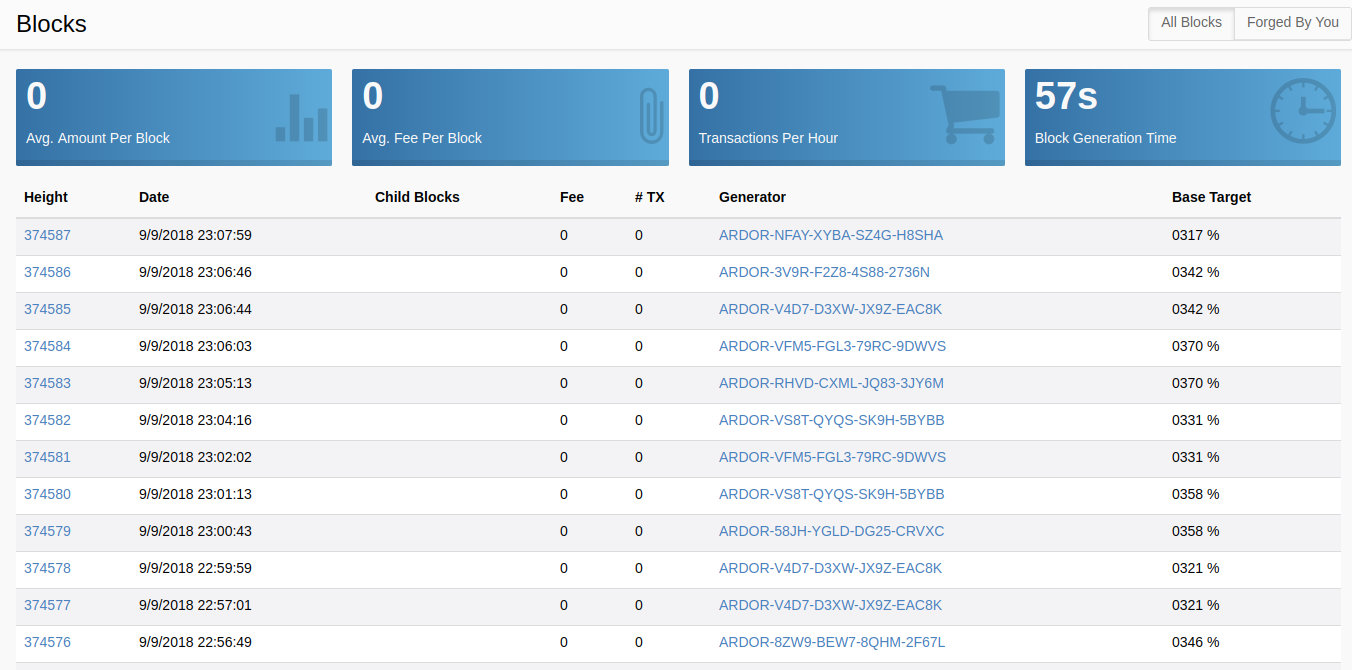Open block height 374576
Viewport: 1352px width, 670px height.
click(x=47, y=643)
